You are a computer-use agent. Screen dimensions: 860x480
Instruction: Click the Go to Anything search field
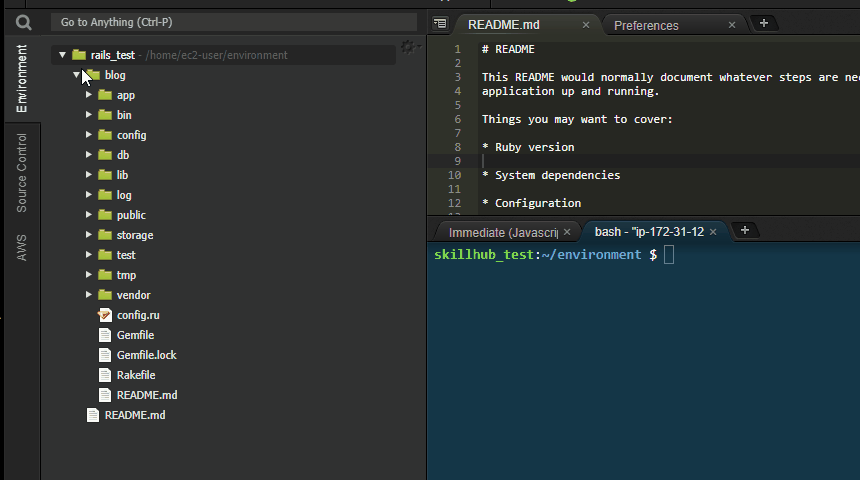coord(234,22)
